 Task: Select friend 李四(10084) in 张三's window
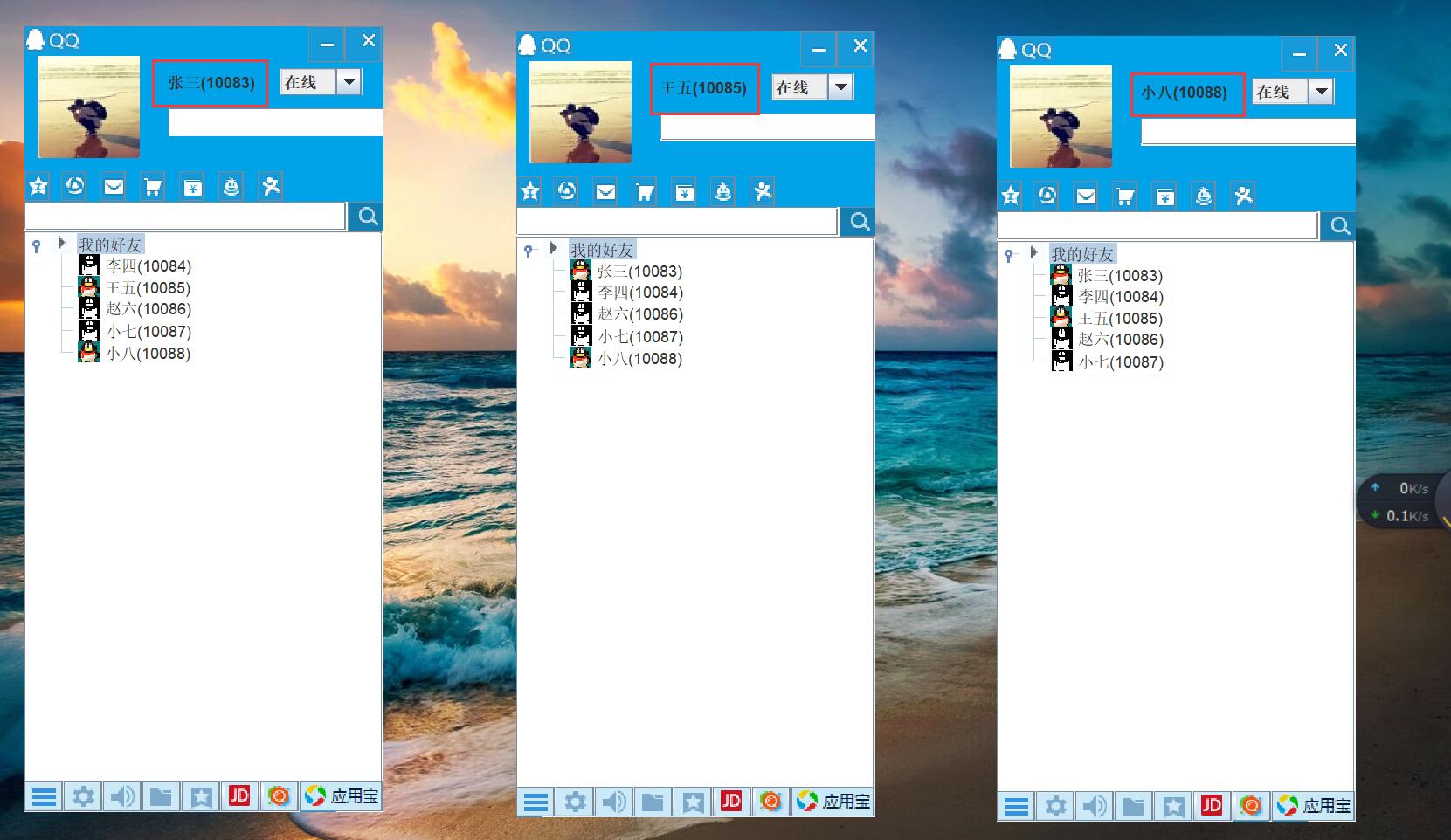click(135, 265)
